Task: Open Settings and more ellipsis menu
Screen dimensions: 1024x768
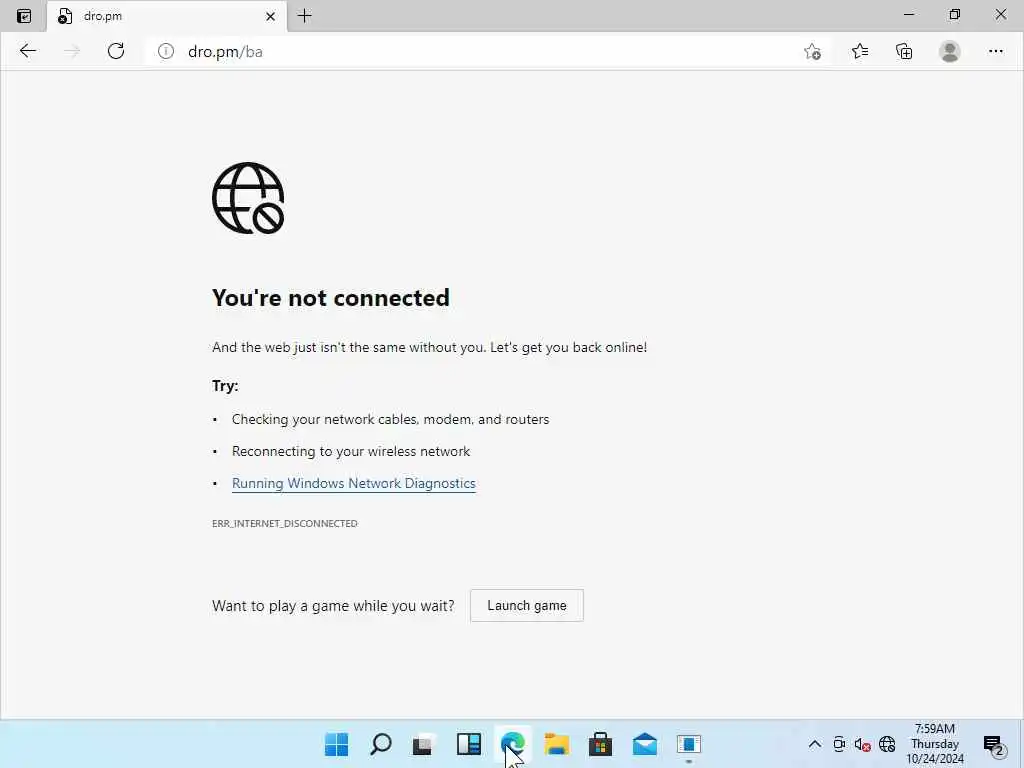Action: pyautogui.click(x=995, y=51)
